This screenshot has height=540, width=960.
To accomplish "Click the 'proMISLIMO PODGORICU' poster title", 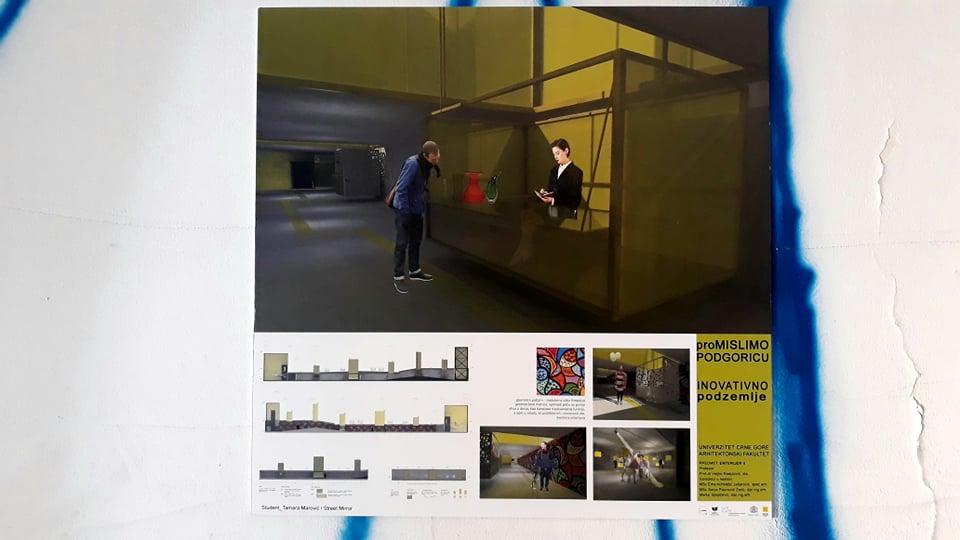I will pos(733,351).
